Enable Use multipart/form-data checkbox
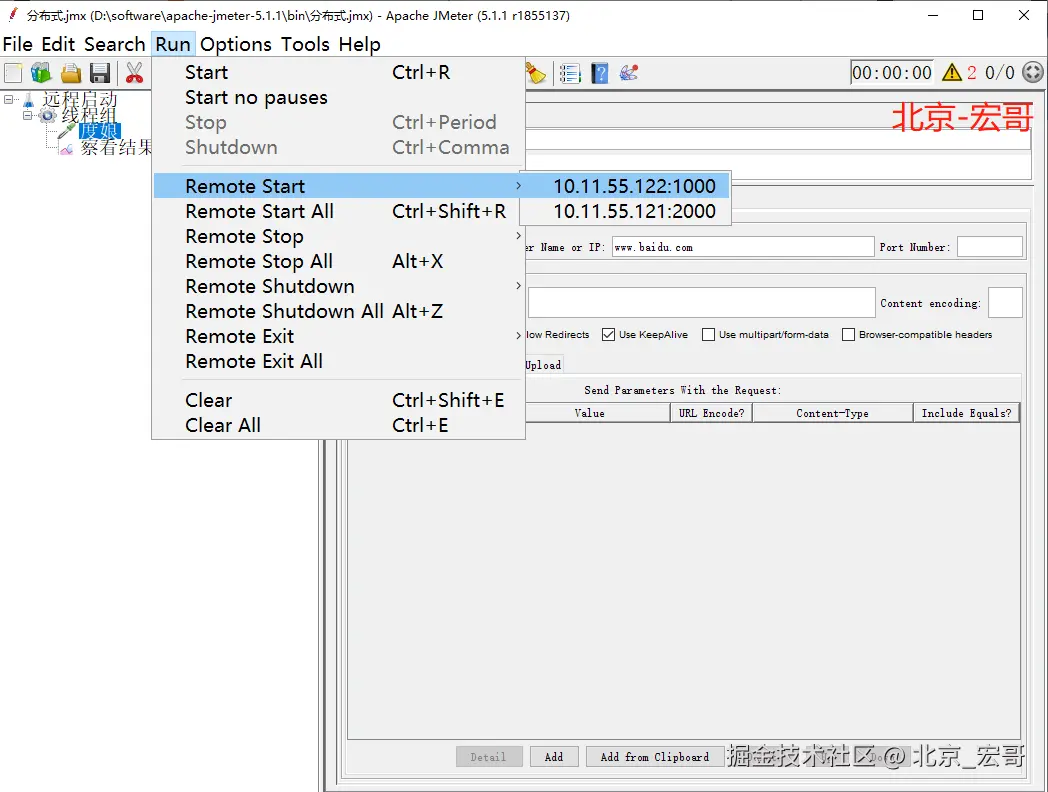This screenshot has height=792, width=1048. coord(708,335)
